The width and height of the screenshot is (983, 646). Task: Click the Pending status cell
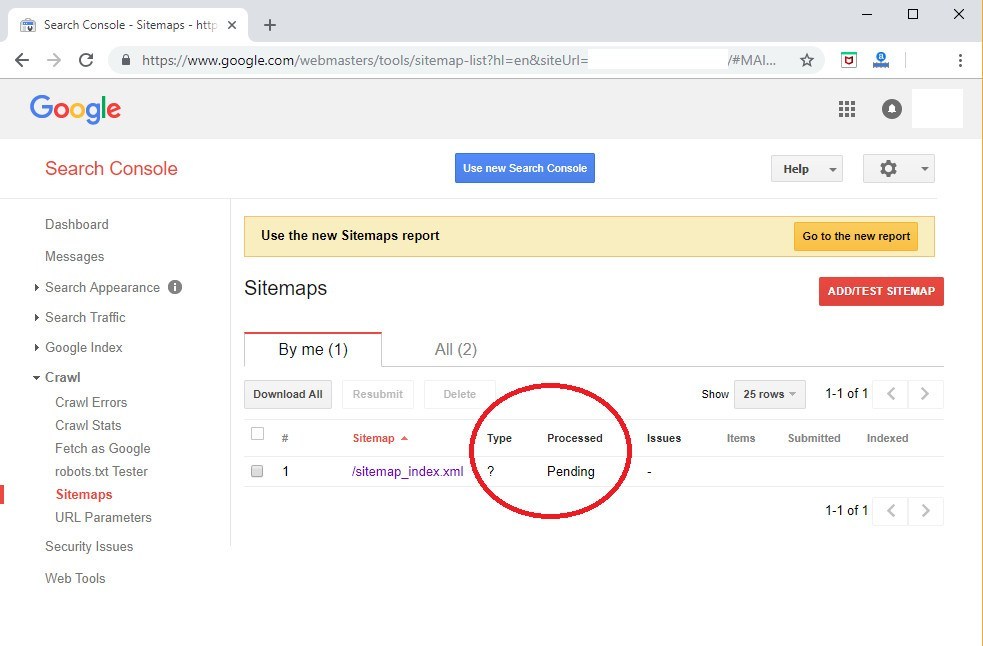click(570, 472)
